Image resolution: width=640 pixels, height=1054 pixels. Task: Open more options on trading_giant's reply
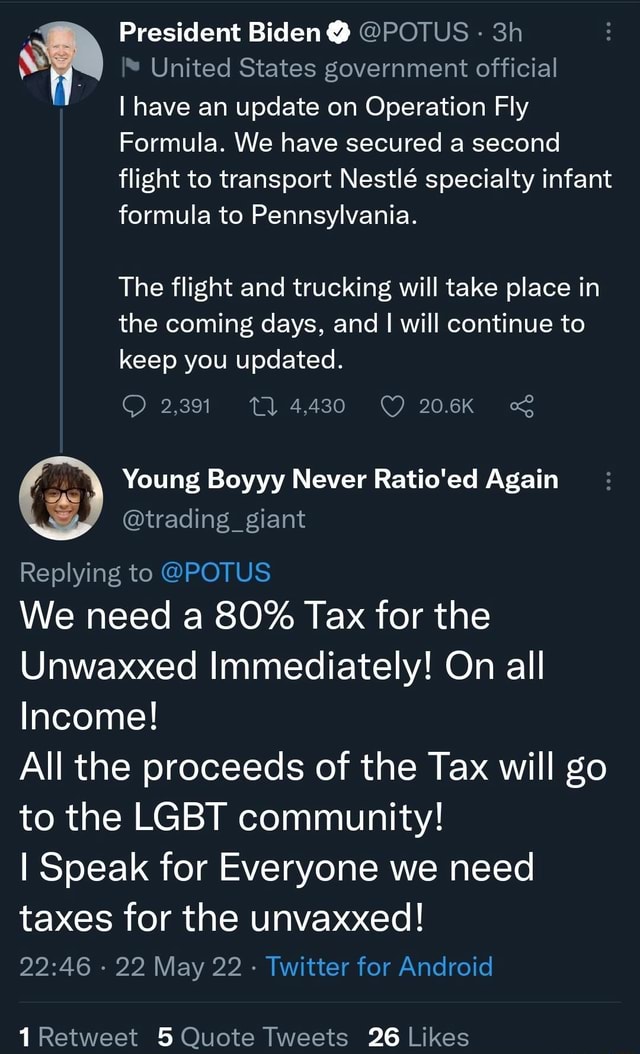tap(610, 481)
